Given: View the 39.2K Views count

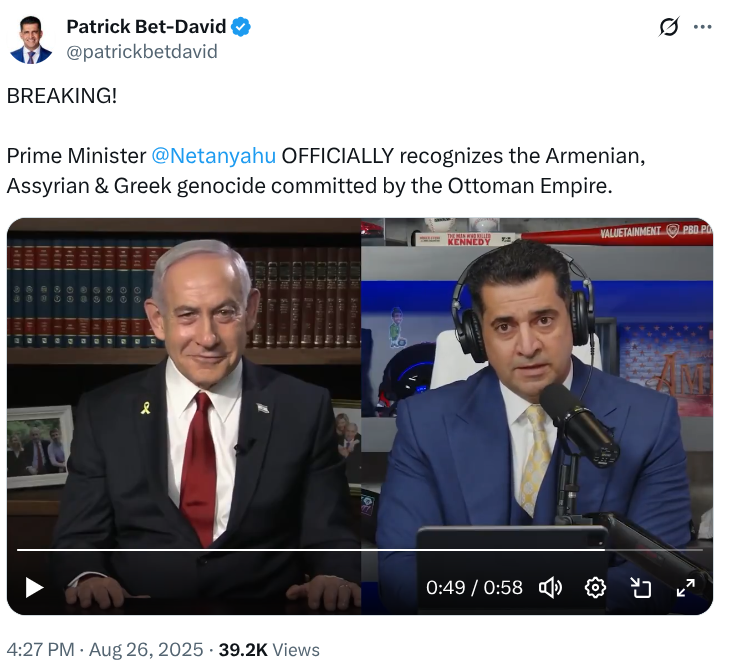Looking at the screenshot, I should (x=269, y=649).
